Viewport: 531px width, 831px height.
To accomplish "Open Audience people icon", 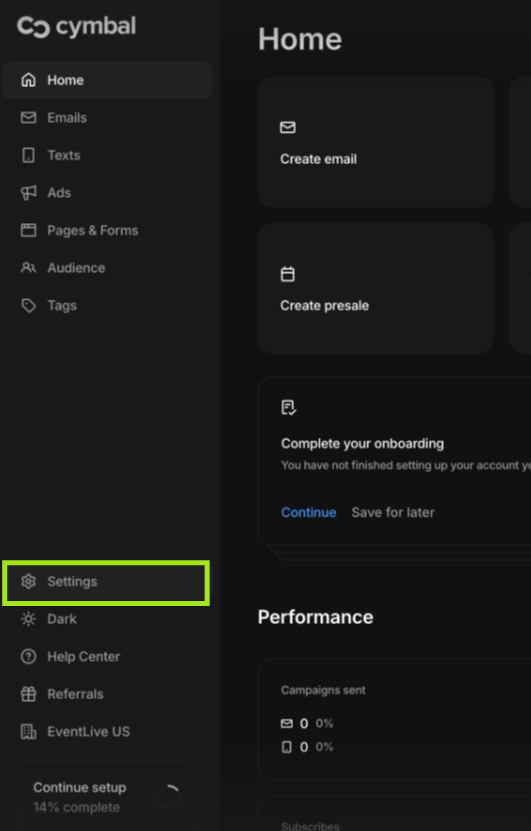I will [x=29, y=268].
